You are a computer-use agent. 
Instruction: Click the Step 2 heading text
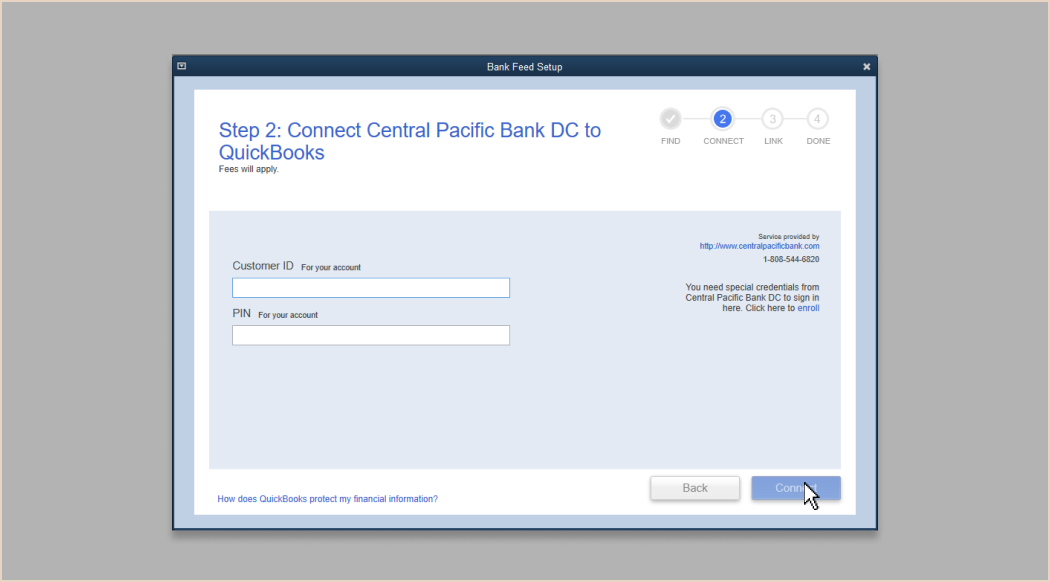point(410,141)
